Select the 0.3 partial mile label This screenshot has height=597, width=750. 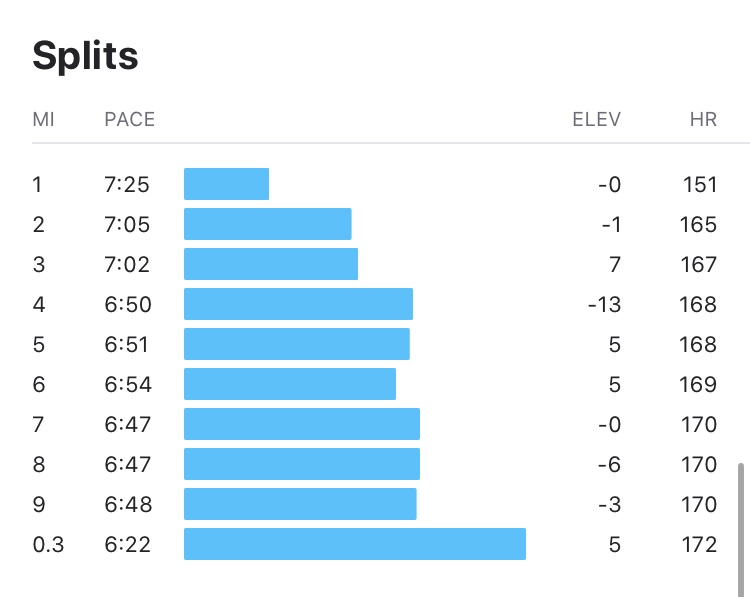47,544
